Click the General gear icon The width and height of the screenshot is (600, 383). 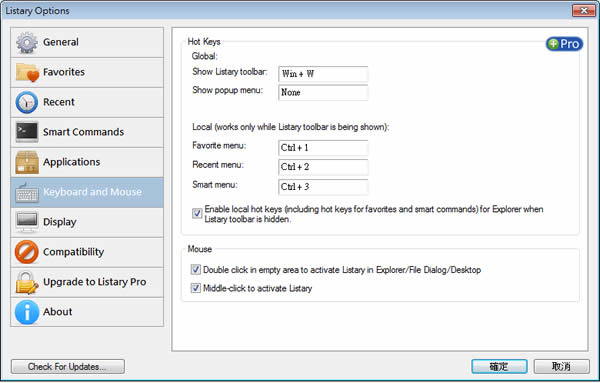[27, 42]
